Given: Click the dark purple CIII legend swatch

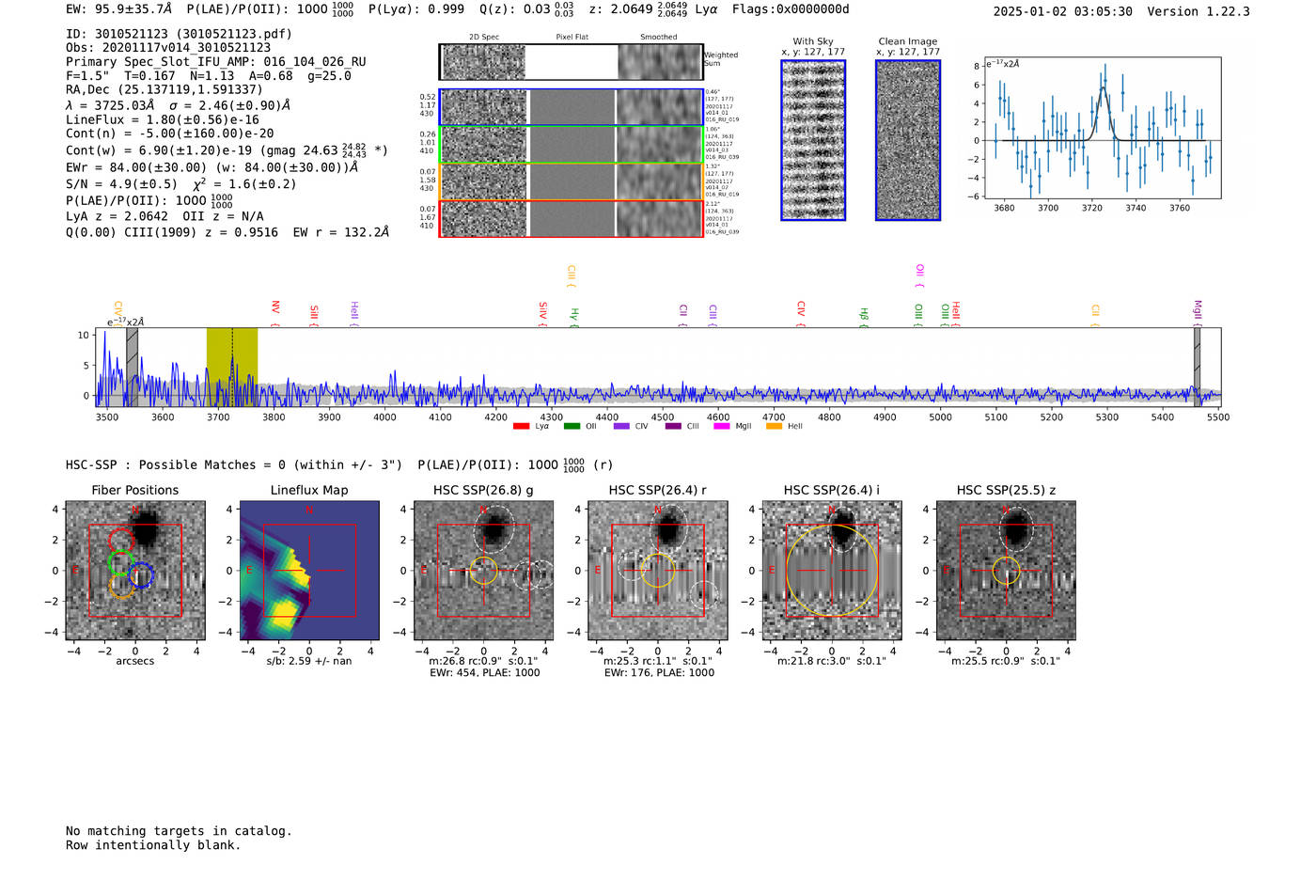Looking at the screenshot, I should pyautogui.click(x=673, y=426).
